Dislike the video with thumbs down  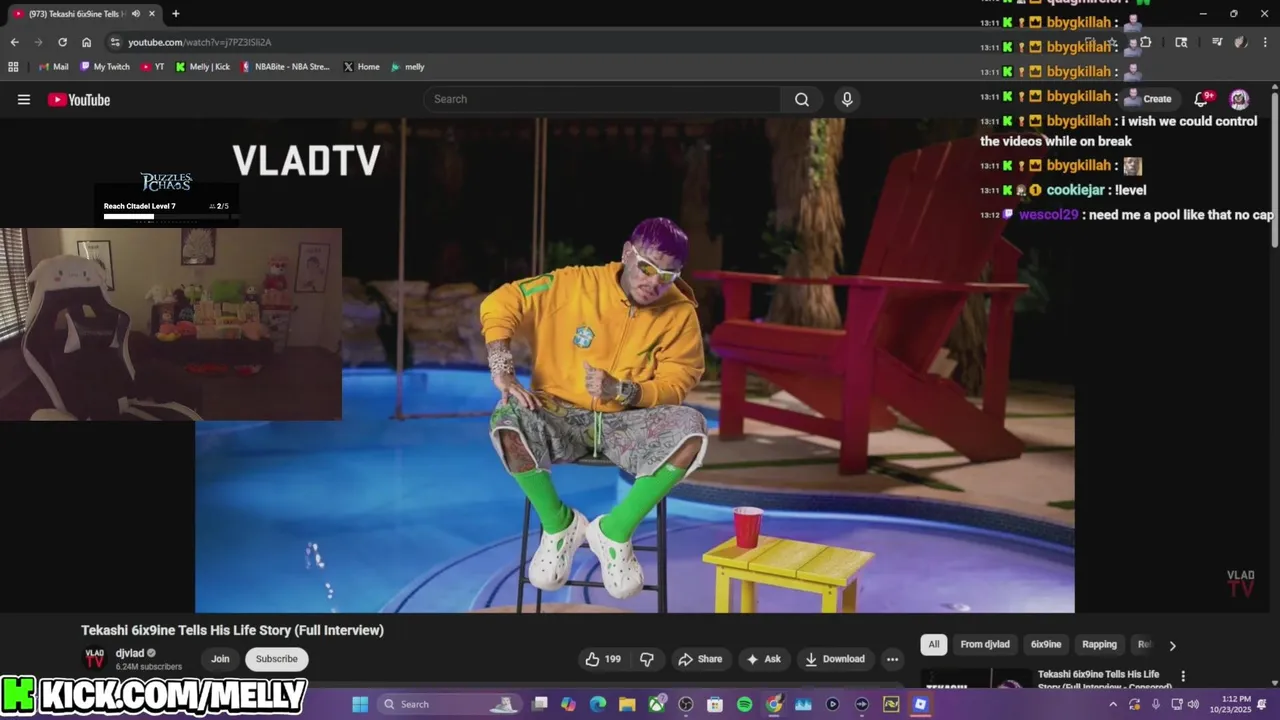coord(647,659)
